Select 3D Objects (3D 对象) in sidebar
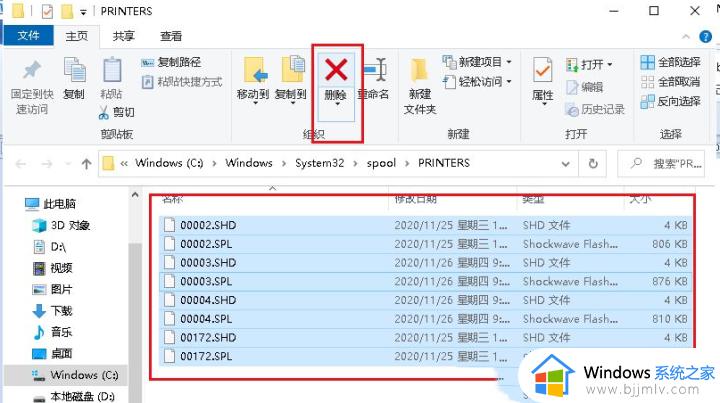The height and width of the screenshot is (403, 720). coord(62,225)
